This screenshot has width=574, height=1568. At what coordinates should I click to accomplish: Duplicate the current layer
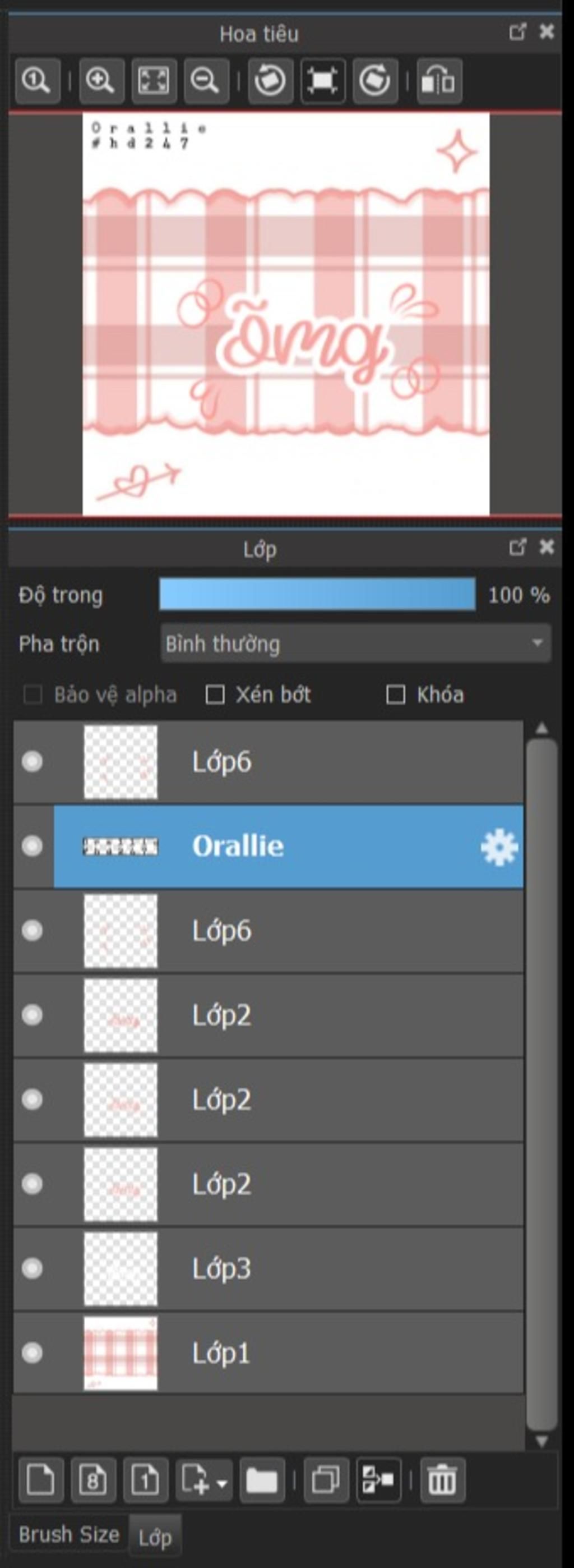click(x=326, y=1480)
